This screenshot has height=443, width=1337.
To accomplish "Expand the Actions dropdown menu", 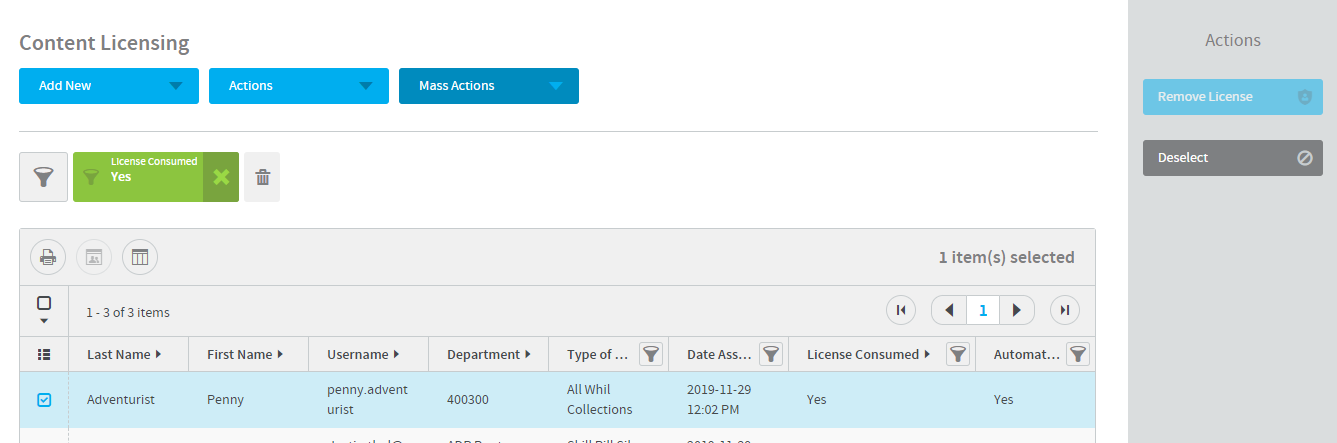I will (299, 86).
